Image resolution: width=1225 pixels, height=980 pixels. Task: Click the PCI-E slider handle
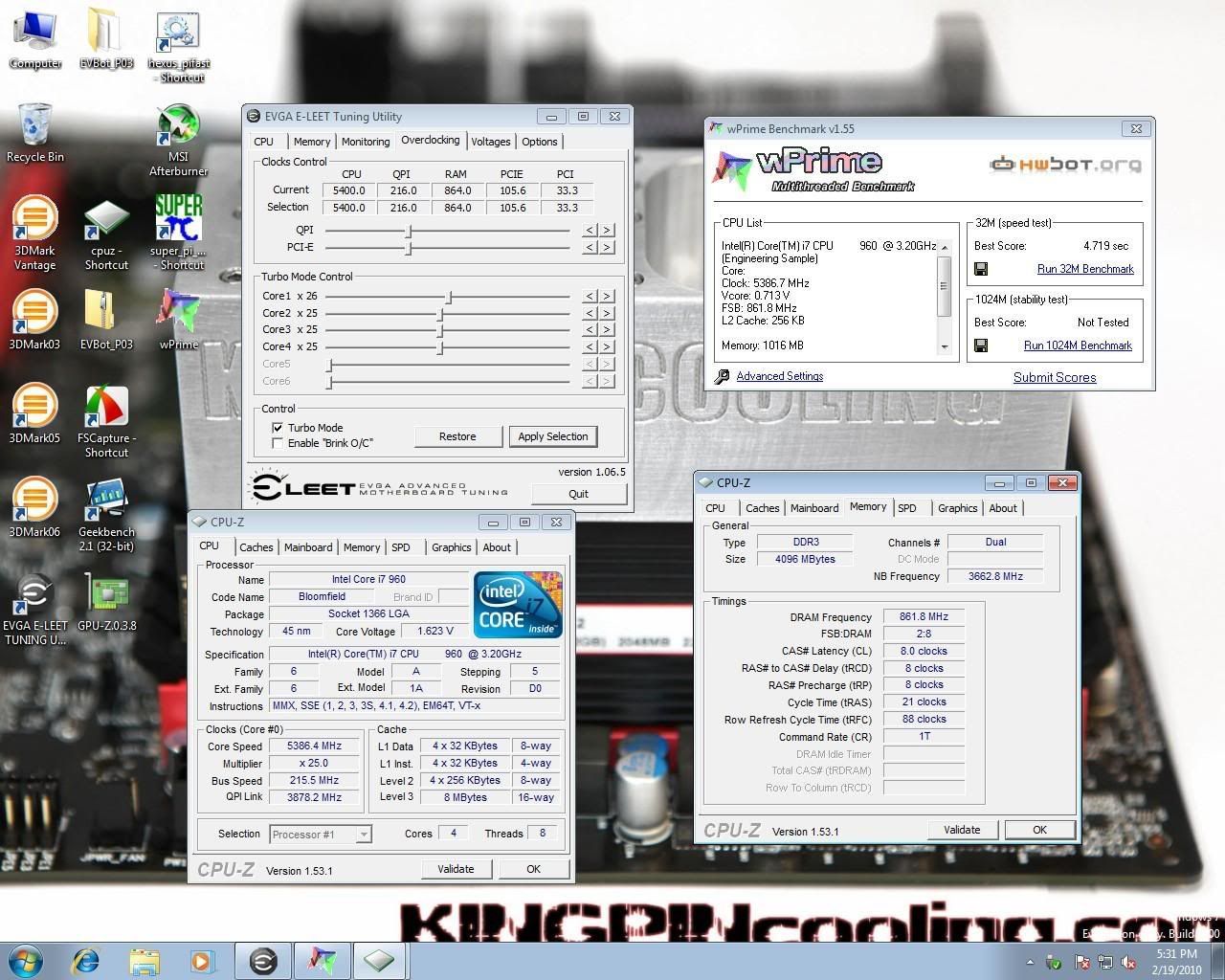409,248
